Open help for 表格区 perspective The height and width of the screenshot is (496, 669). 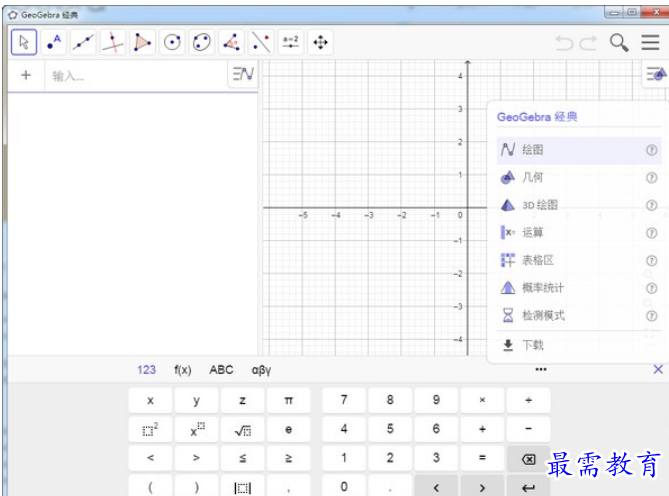[651, 261]
